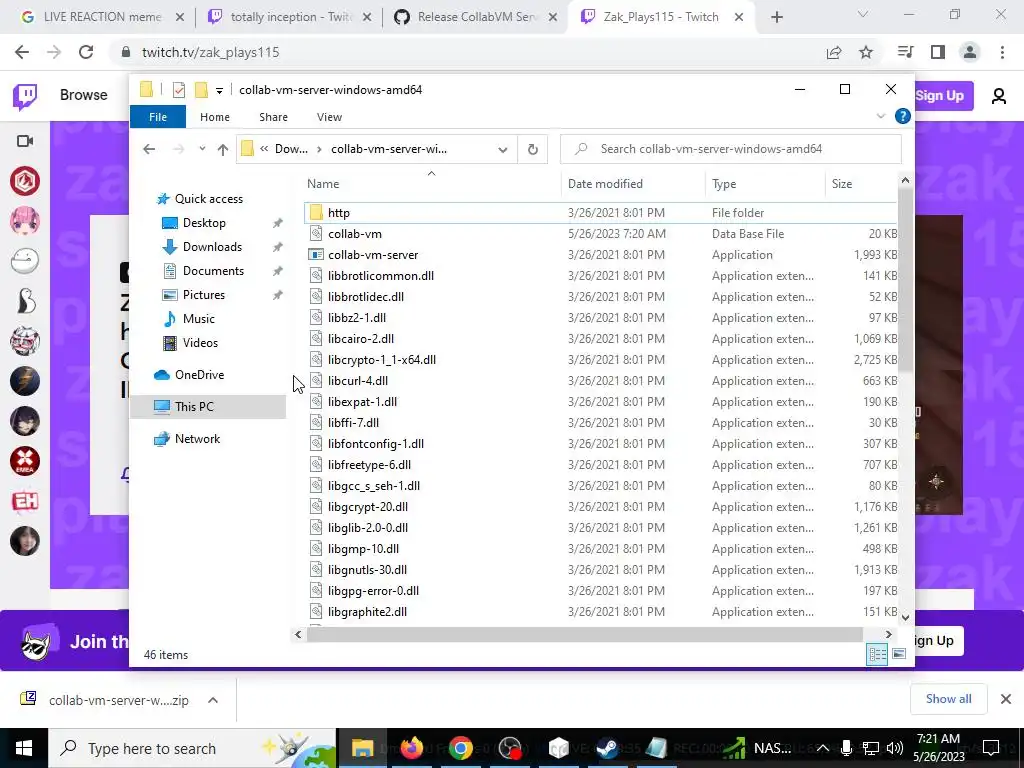Open the download item options chevron
The width and height of the screenshot is (1024, 768).
click(x=213, y=700)
